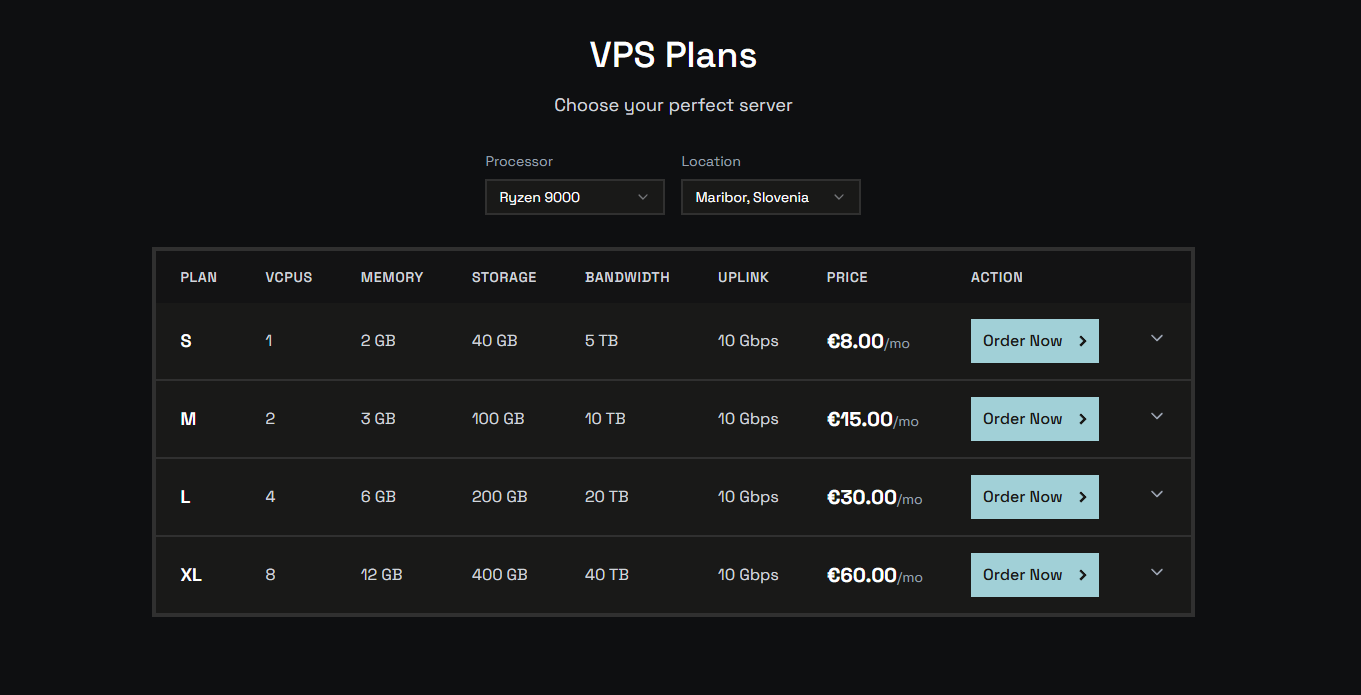Viewport: 1361px width, 695px height.
Task: Click the MEMORY column header
Action: pos(392,277)
